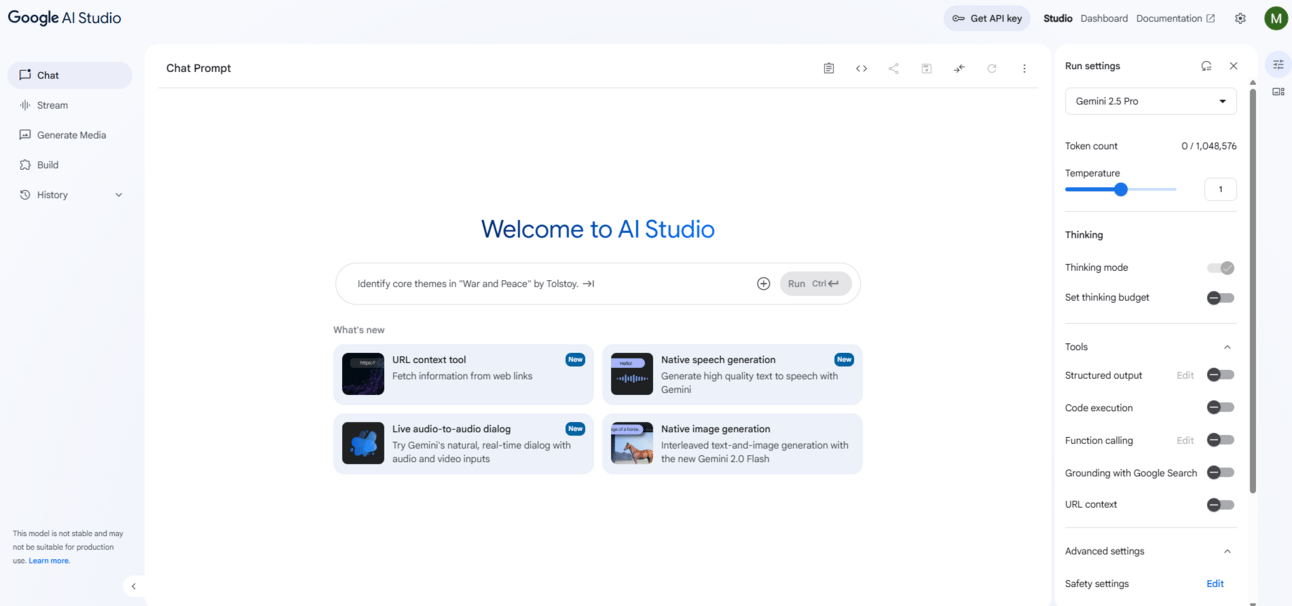Image resolution: width=1292 pixels, height=606 pixels.
Task: Collapse the Advanced settings chevron
Action: pyautogui.click(x=1227, y=551)
